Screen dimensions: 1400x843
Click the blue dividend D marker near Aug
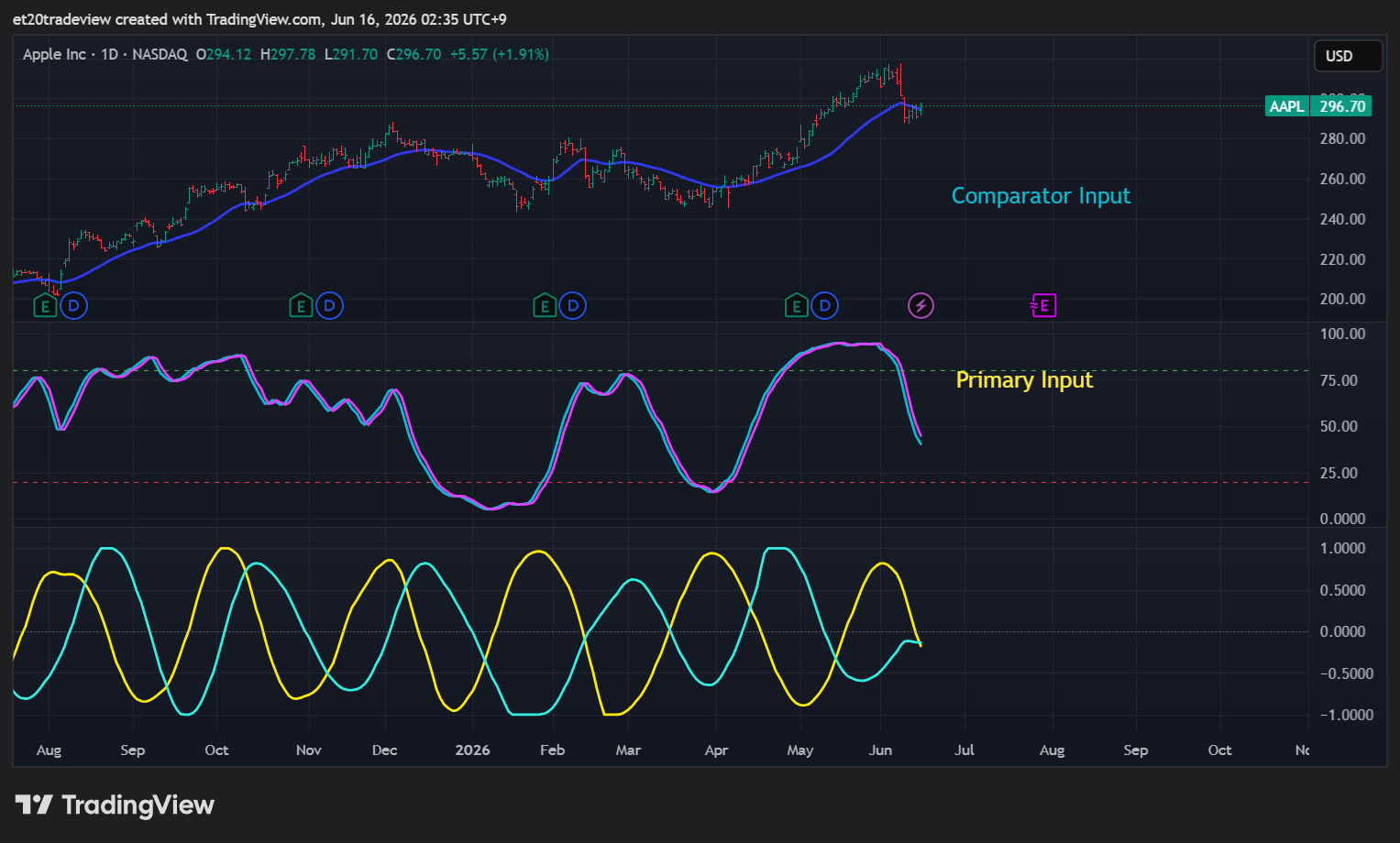(74, 305)
